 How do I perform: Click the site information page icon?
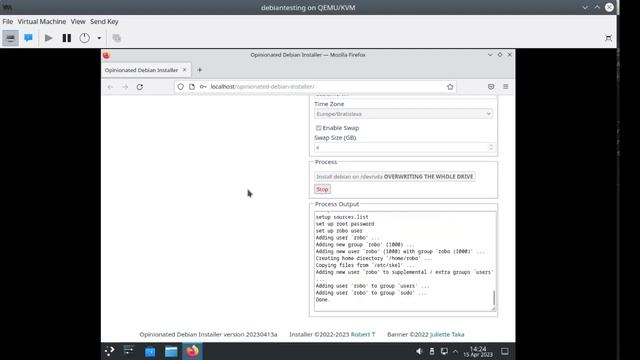[x=192, y=87]
